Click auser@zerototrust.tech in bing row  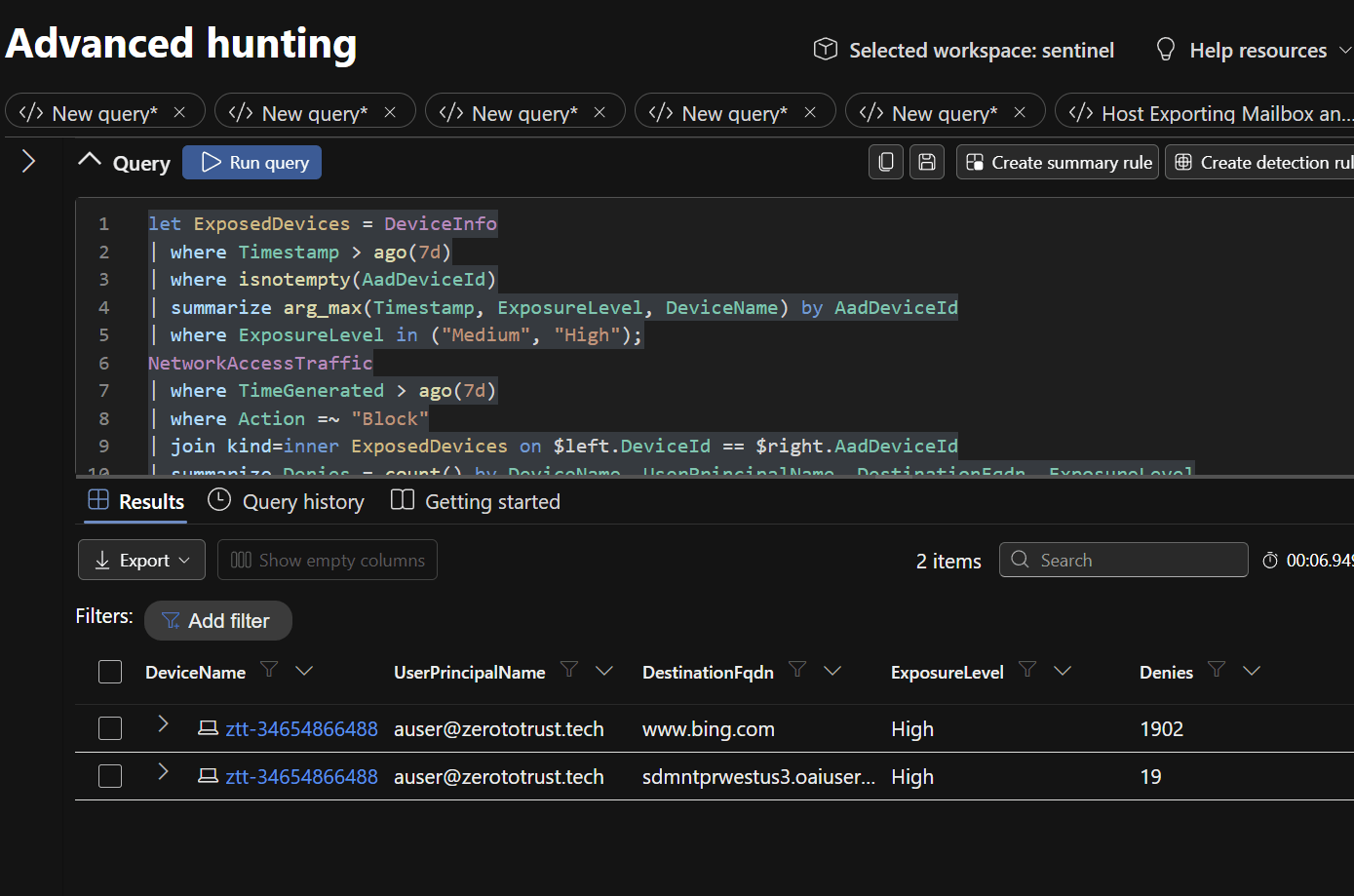point(498,728)
